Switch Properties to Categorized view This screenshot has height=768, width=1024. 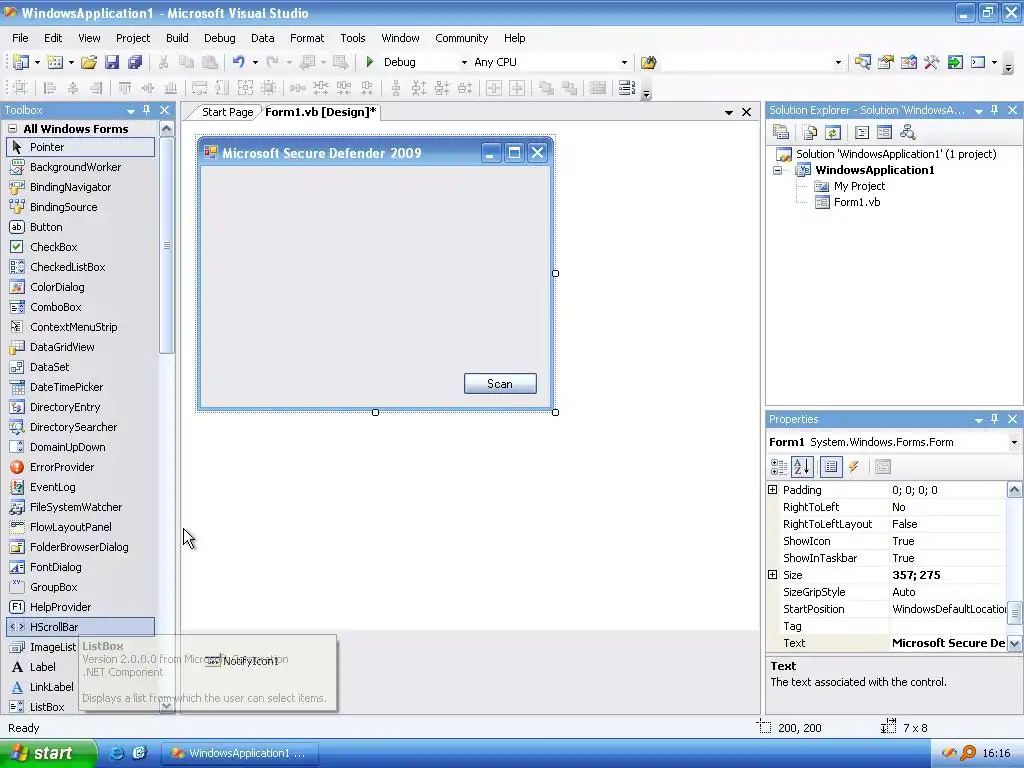click(778, 467)
